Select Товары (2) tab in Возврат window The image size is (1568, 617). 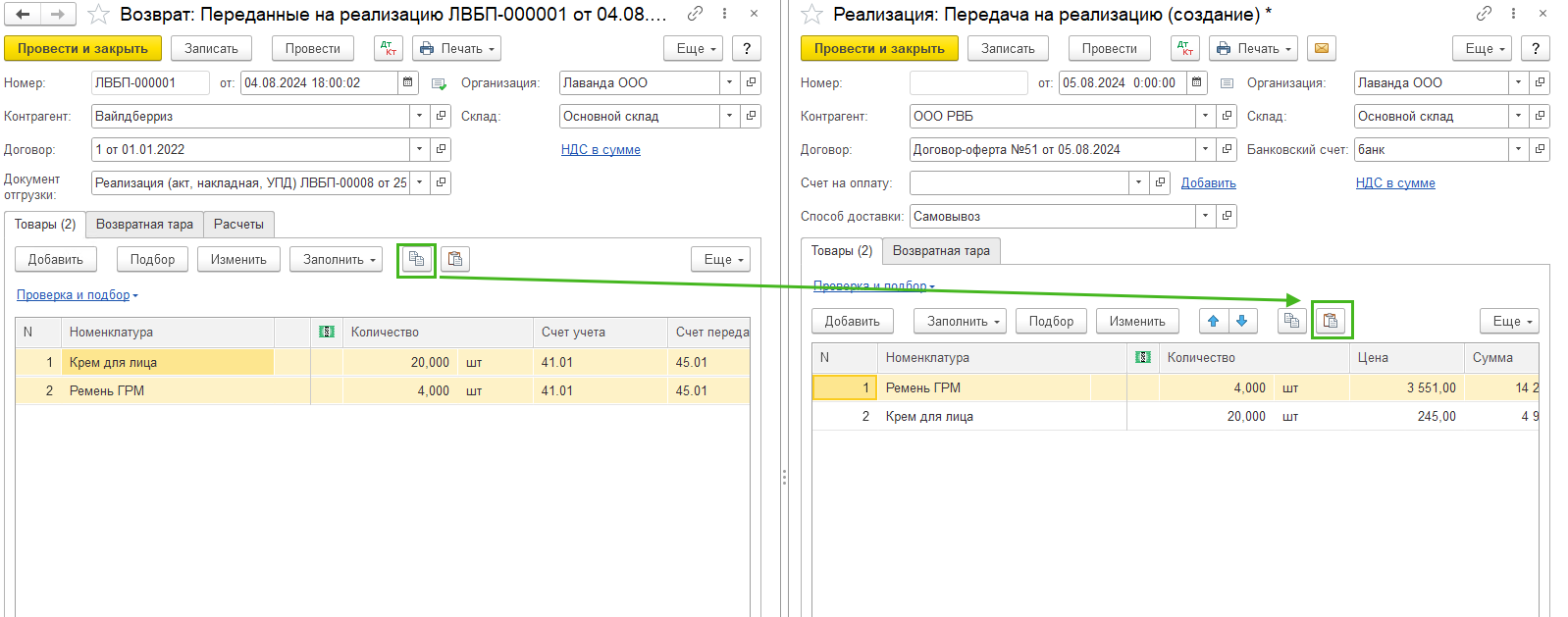click(45, 225)
